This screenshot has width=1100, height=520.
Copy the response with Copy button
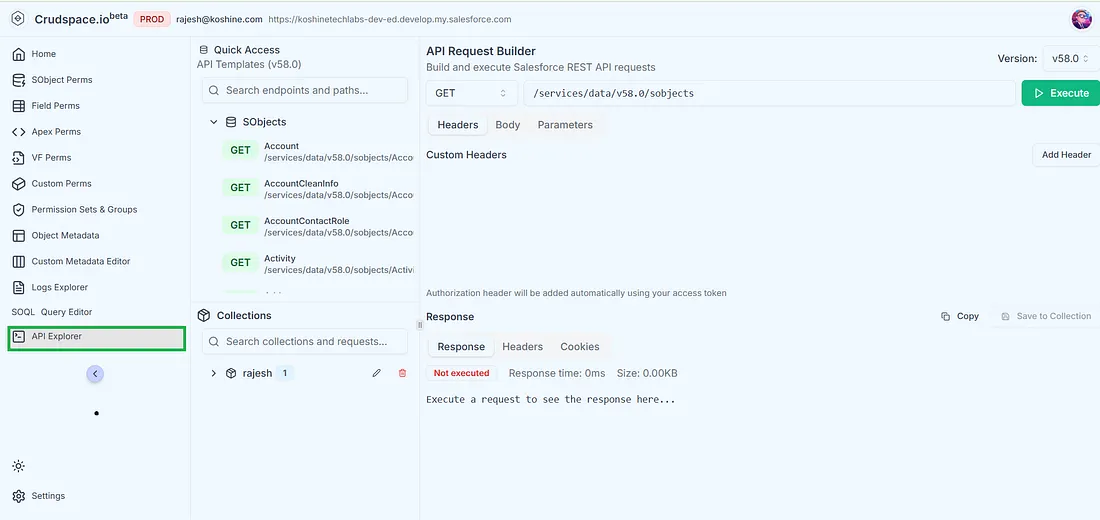click(x=960, y=316)
